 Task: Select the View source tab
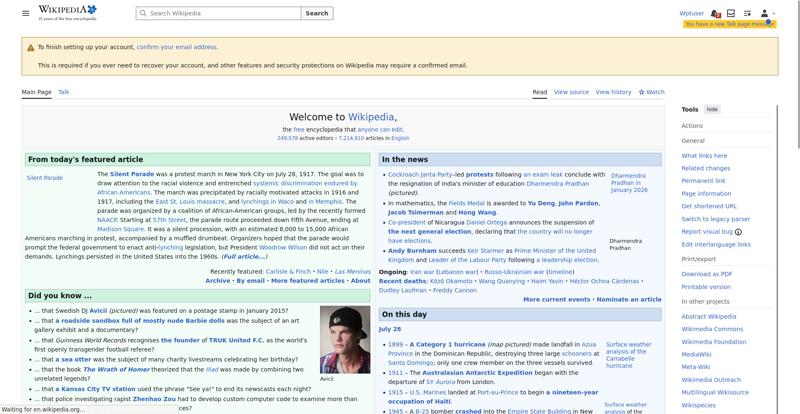point(571,92)
